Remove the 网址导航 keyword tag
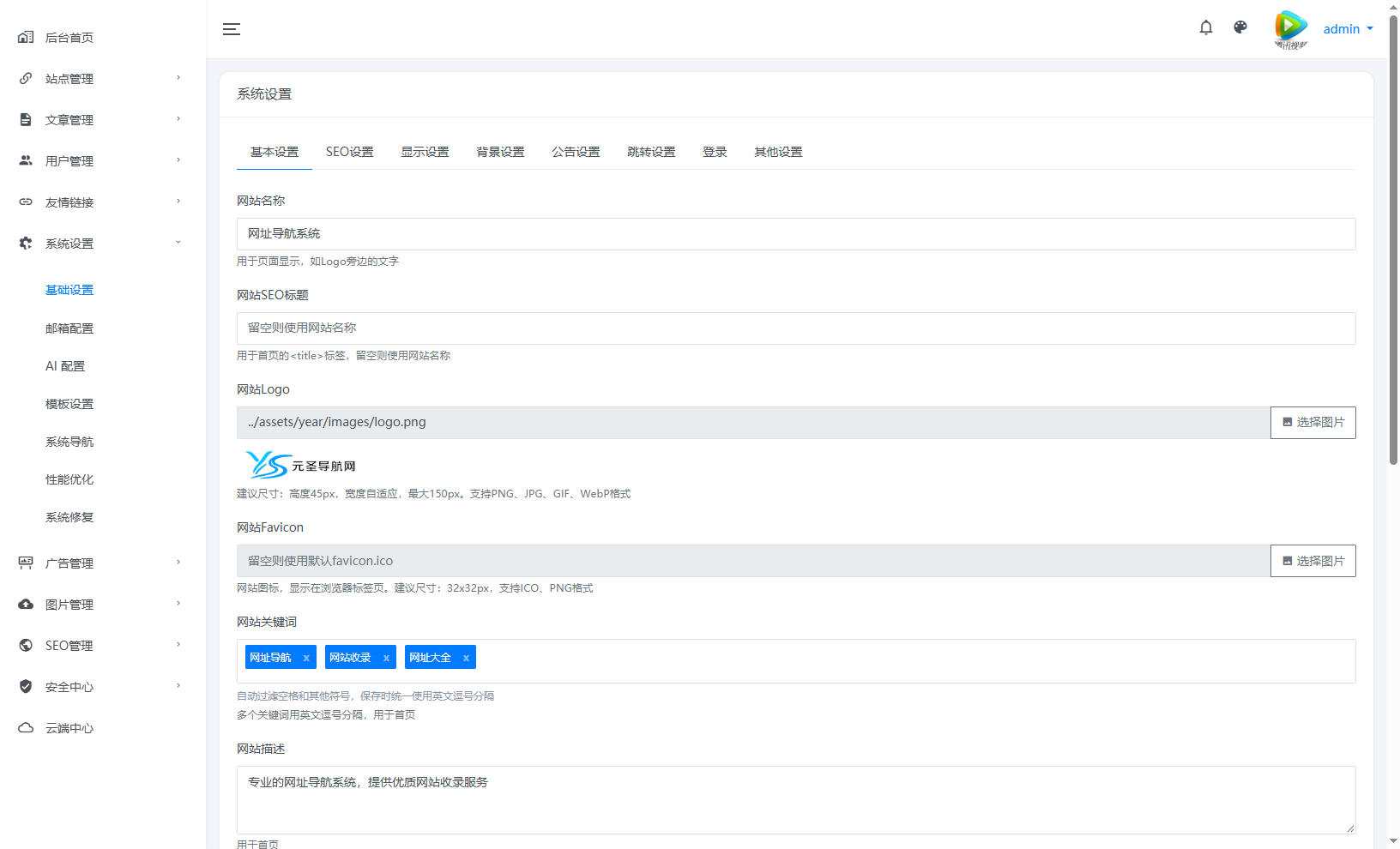Screen dimensions: 1400x849 [306, 658]
